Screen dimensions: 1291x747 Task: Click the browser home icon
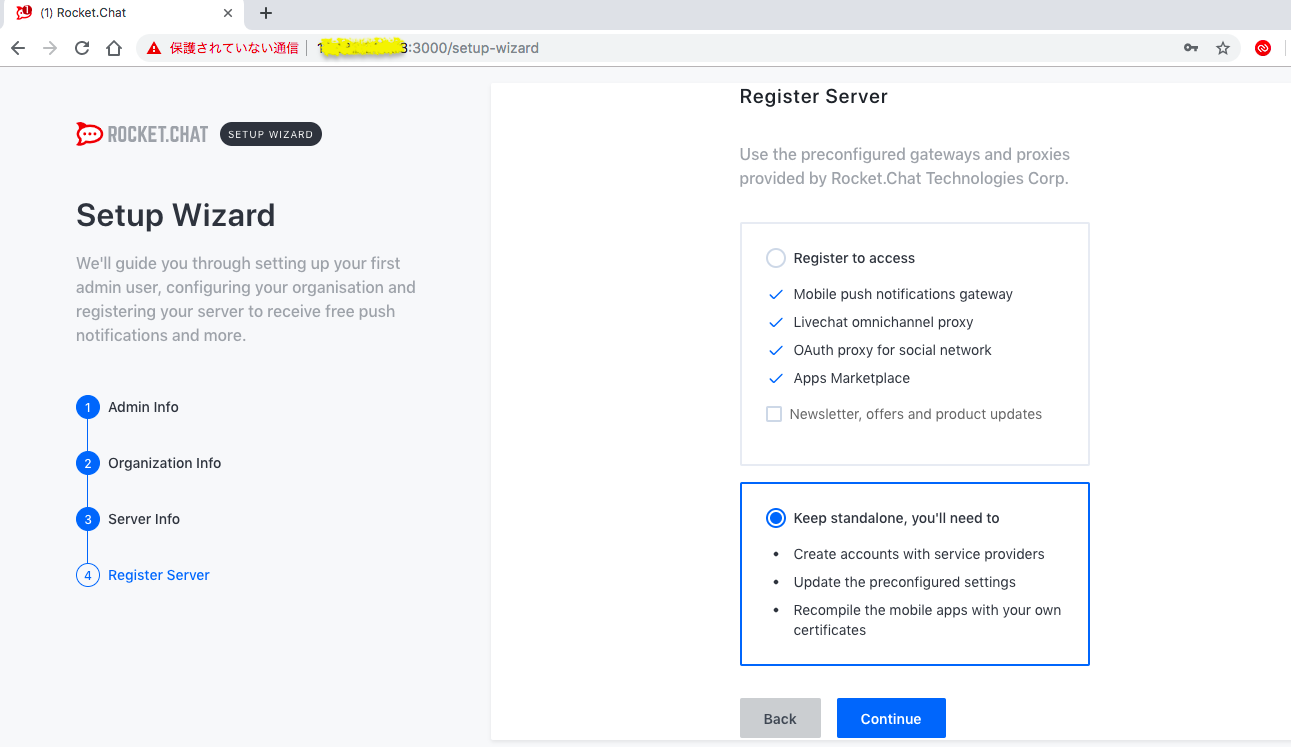tap(114, 48)
